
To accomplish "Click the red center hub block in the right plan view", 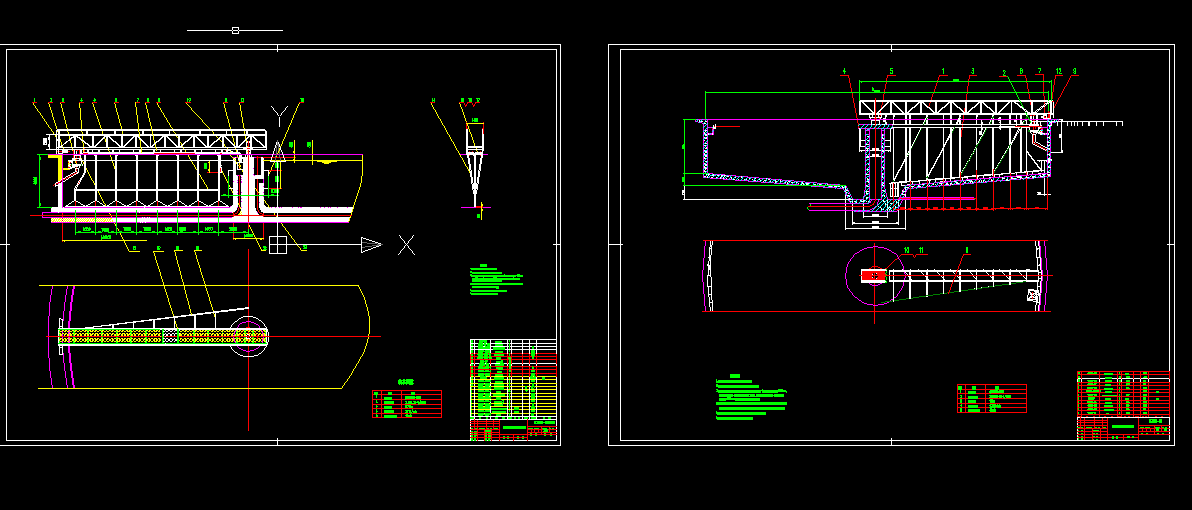I will tap(873, 275).
